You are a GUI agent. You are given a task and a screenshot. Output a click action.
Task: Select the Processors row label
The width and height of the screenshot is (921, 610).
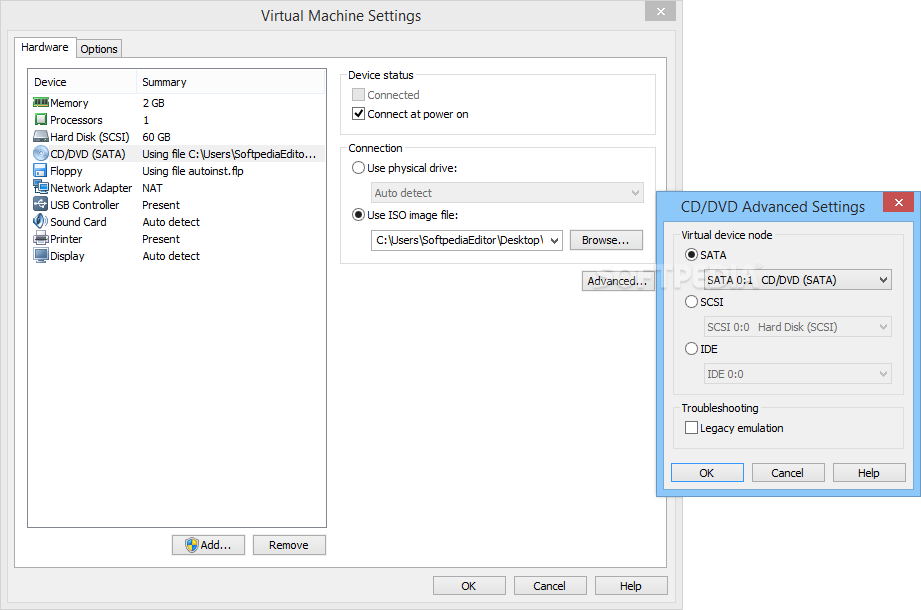click(x=76, y=120)
